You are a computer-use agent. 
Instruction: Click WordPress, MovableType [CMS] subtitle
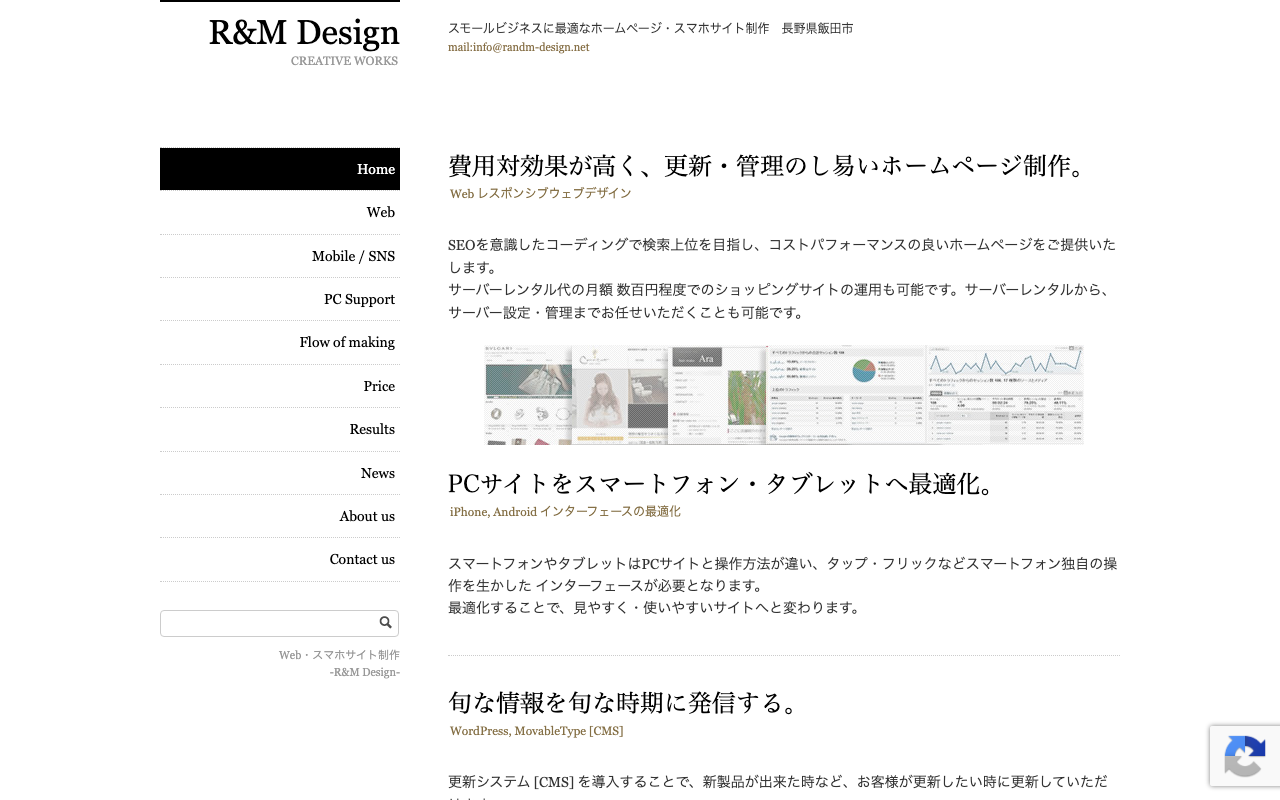(536, 731)
